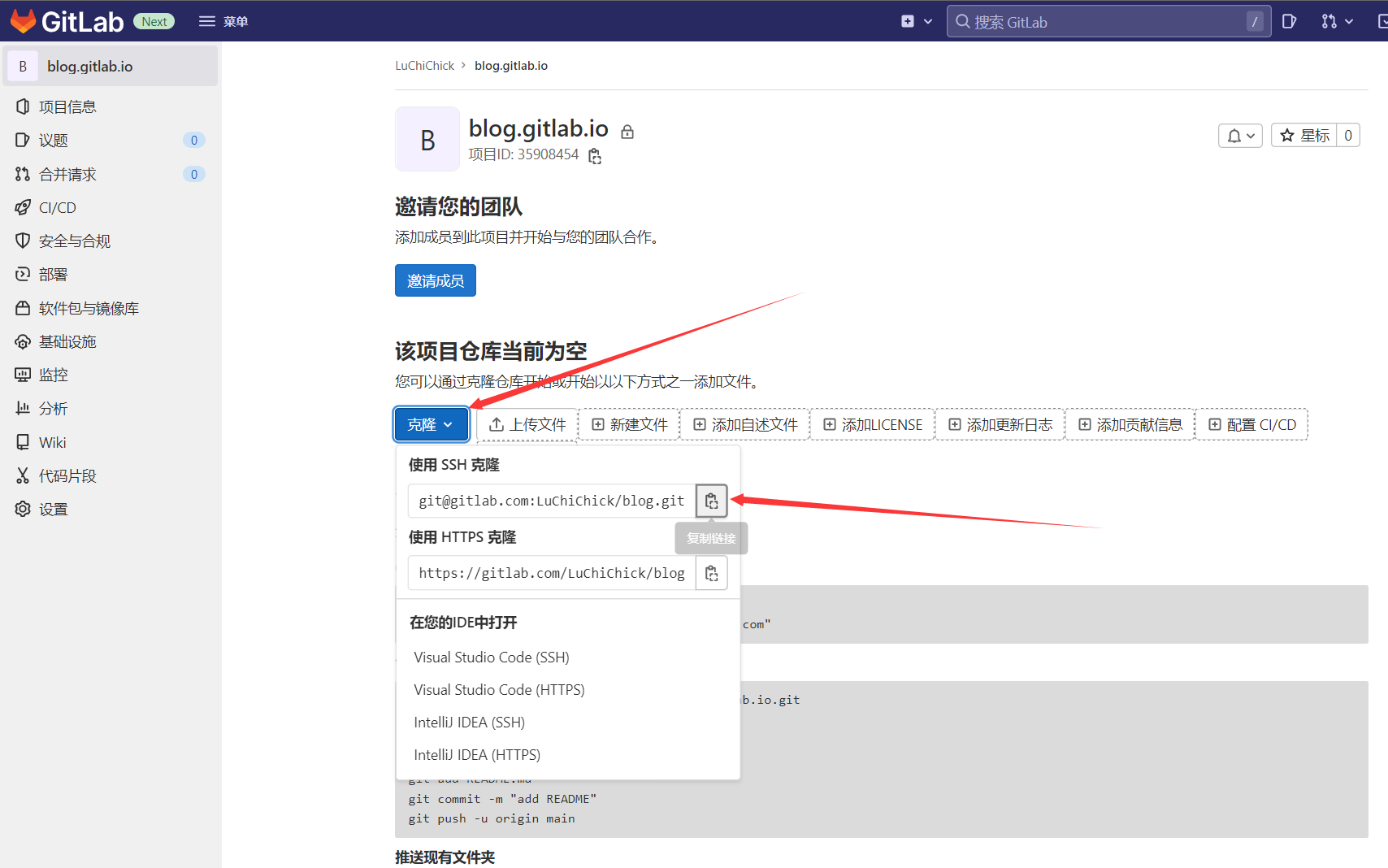
Task: Click the 设置 gear icon
Action: (x=23, y=509)
